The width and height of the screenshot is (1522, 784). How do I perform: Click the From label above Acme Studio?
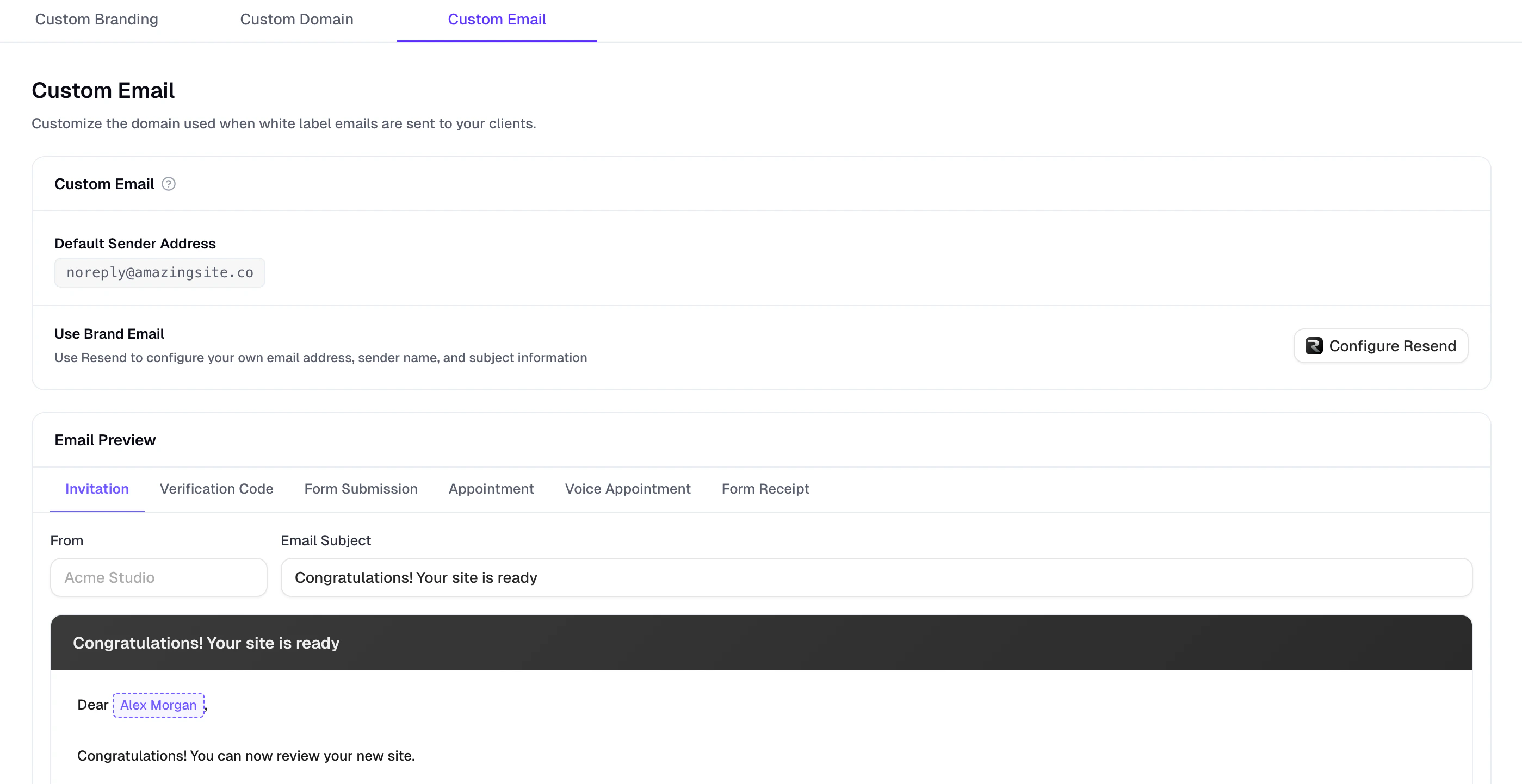[67, 540]
